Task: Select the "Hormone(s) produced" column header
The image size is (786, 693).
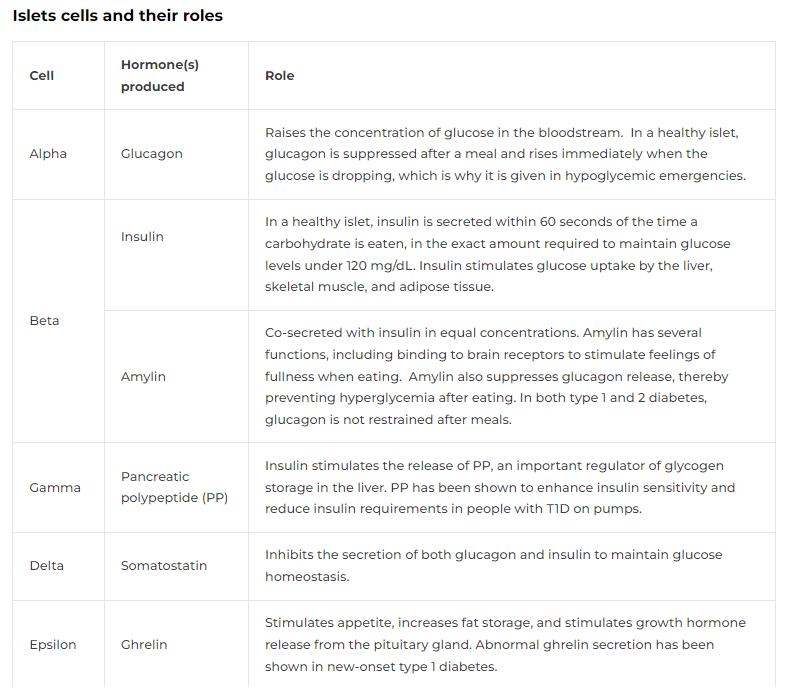Action: click(x=160, y=76)
